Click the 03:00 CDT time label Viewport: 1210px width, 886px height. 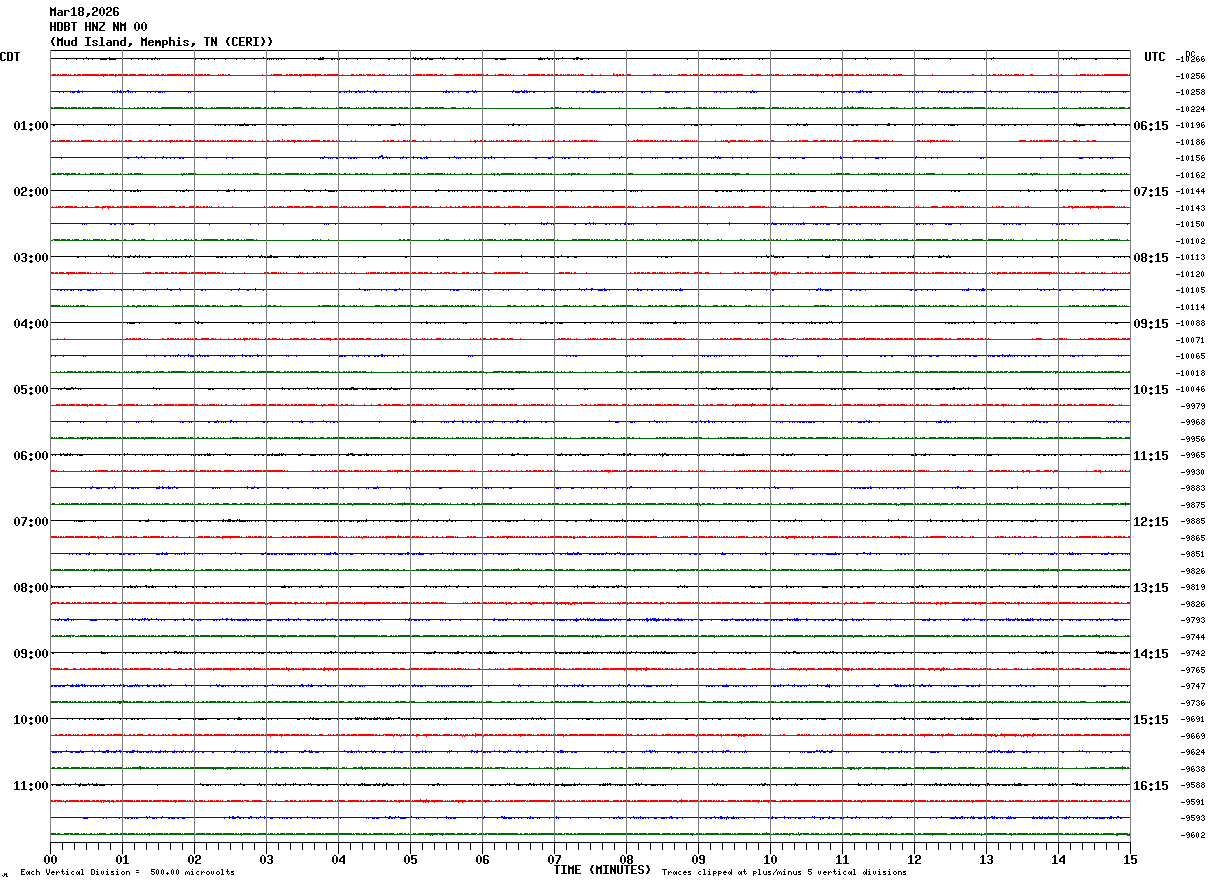pos(31,258)
